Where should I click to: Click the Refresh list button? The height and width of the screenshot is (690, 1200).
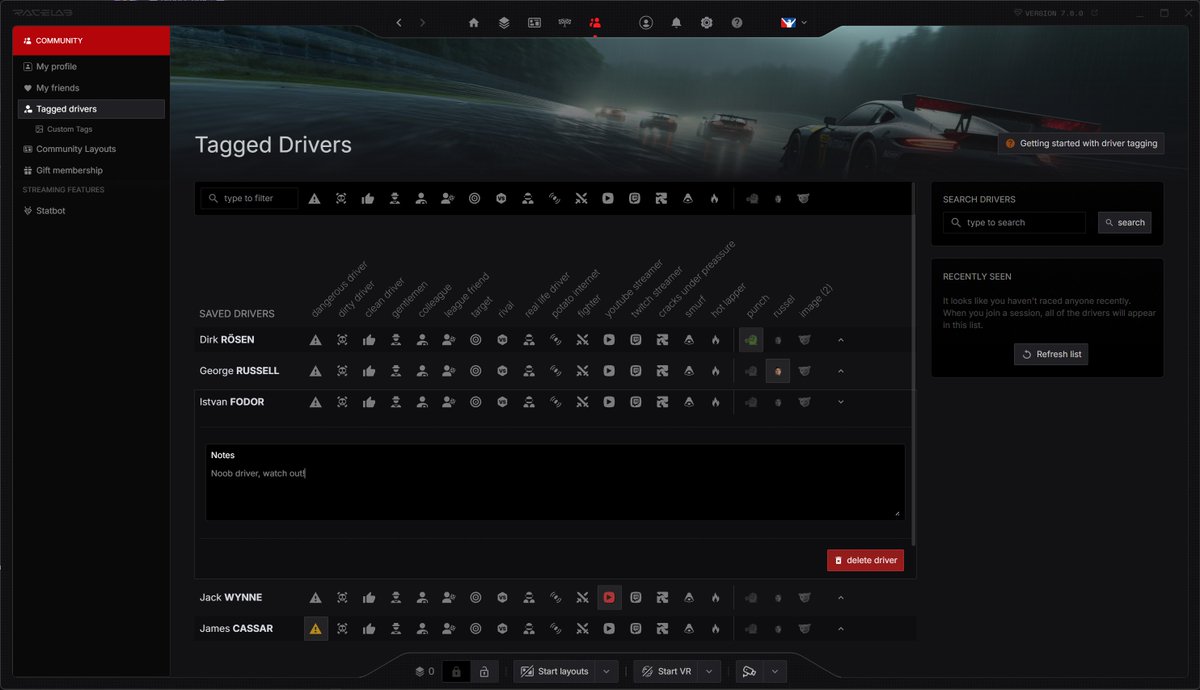click(1050, 354)
